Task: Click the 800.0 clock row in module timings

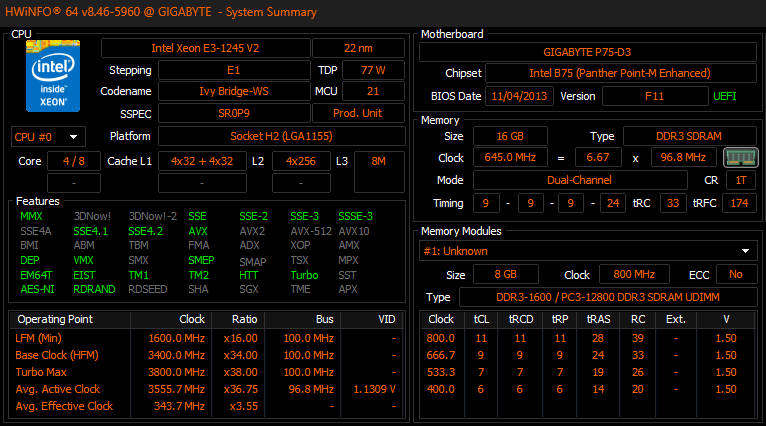Action: click(587, 338)
